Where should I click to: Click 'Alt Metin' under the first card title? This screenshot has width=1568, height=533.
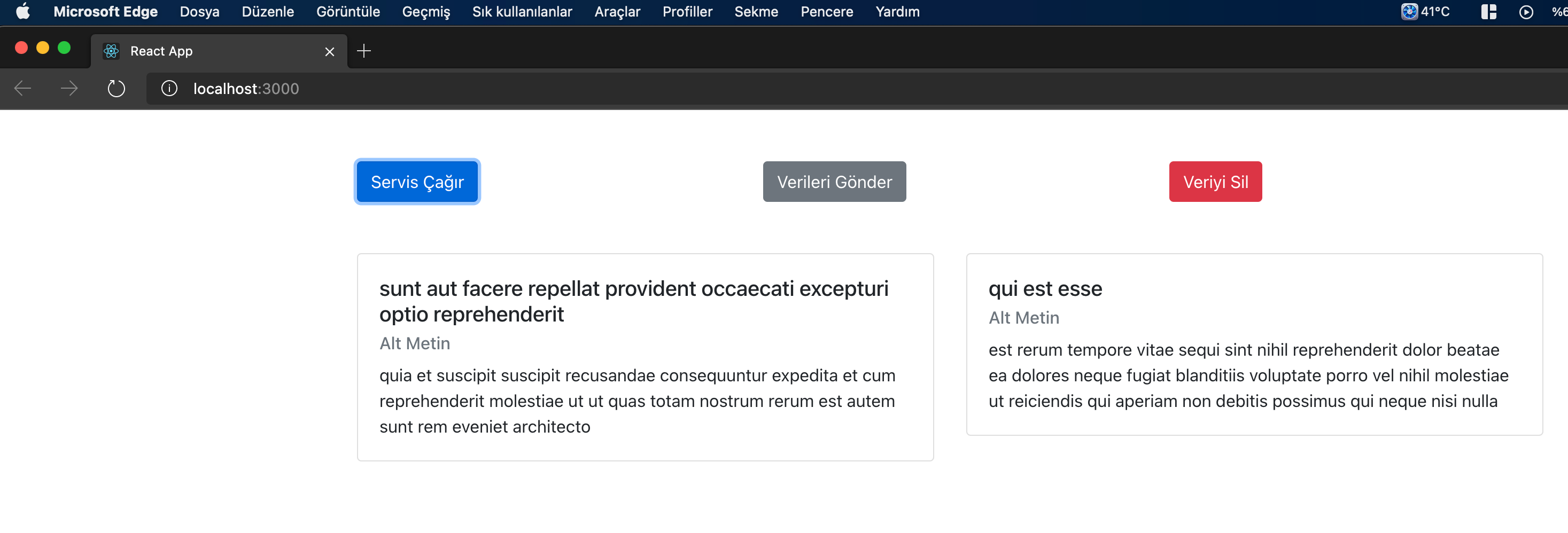415,343
